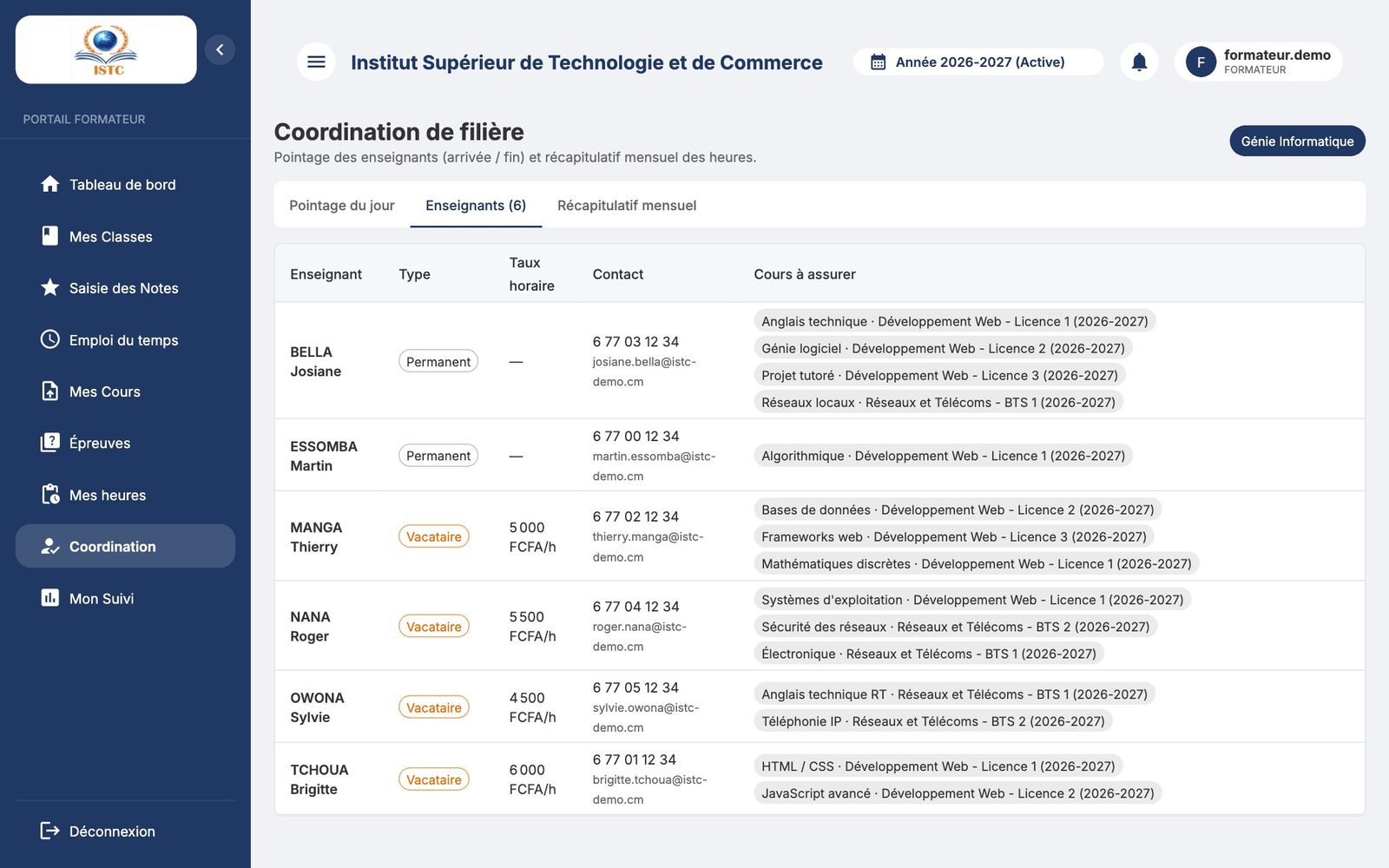Image resolution: width=1389 pixels, height=868 pixels.
Task: Click Déconnexion to log out
Action: pos(125,831)
